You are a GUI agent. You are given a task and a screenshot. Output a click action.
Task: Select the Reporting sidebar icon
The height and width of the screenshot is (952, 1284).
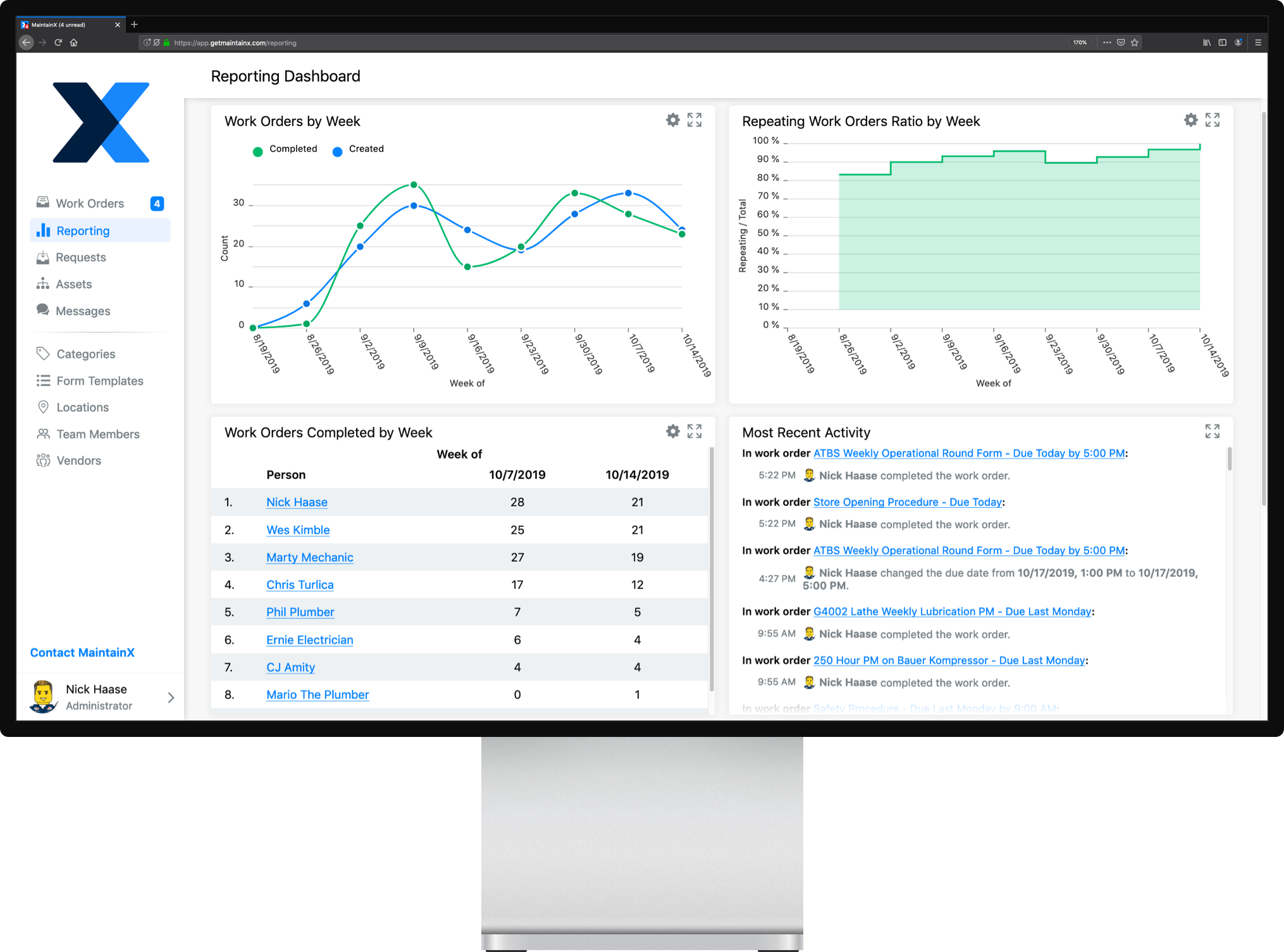(x=42, y=230)
